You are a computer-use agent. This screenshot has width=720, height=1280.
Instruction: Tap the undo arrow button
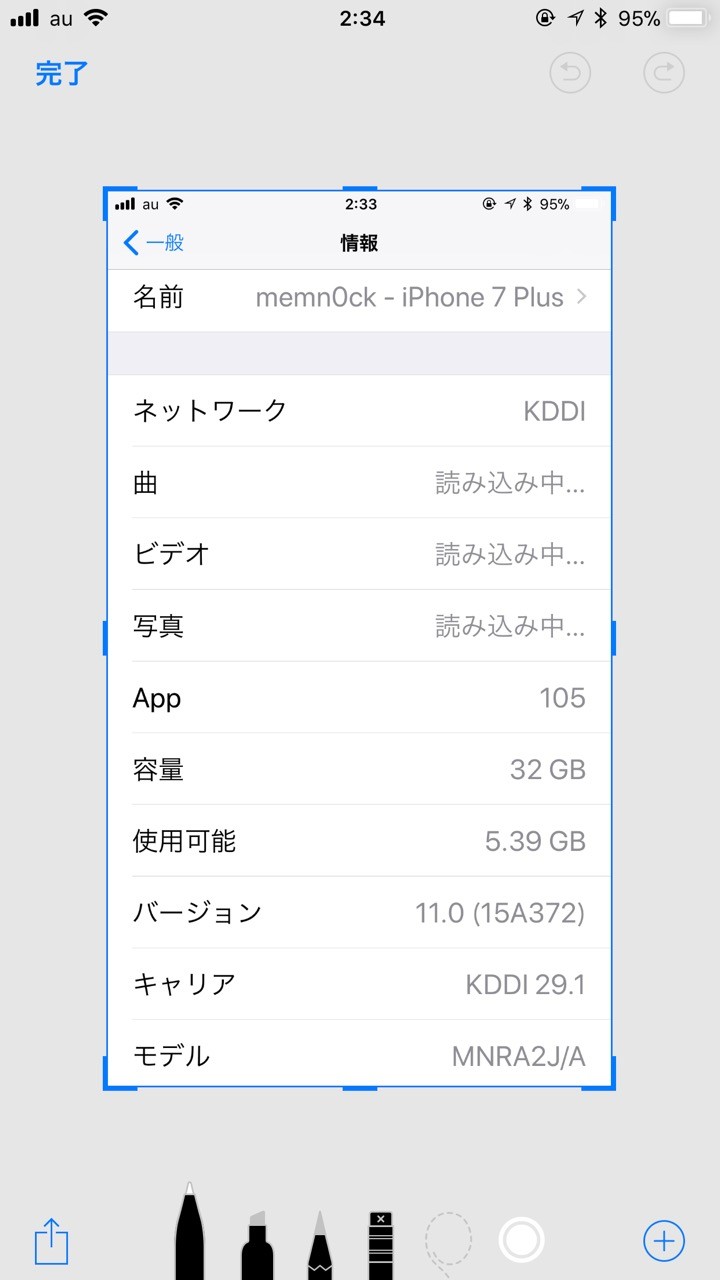click(571, 73)
